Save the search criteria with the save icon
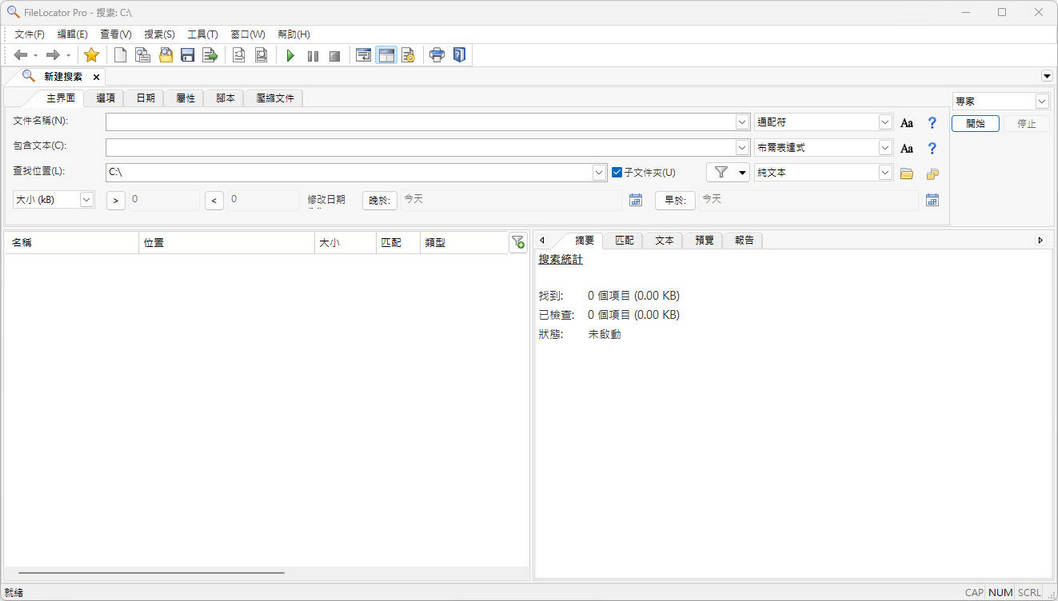1058x601 pixels. click(x=187, y=55)
